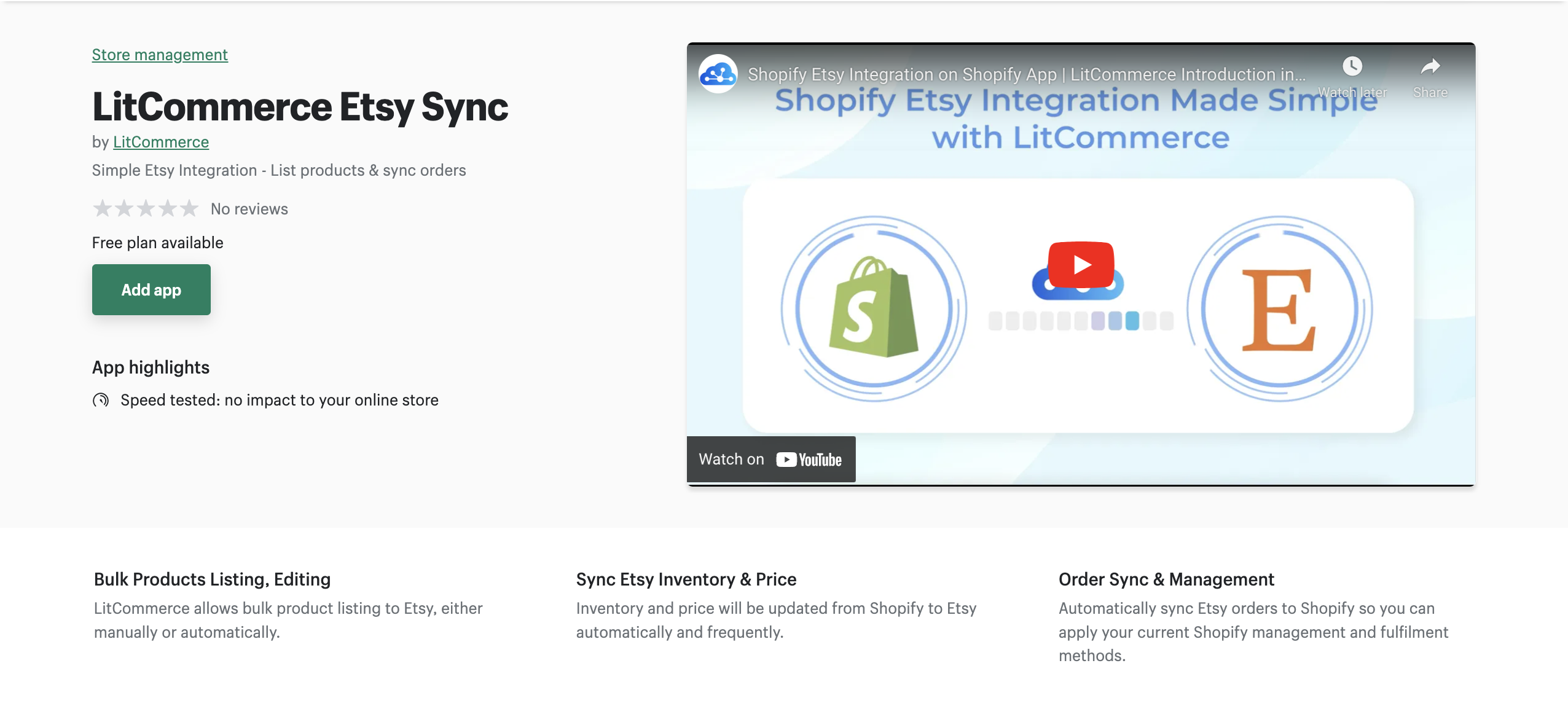Play the YouTube video

pos(1081,265)
